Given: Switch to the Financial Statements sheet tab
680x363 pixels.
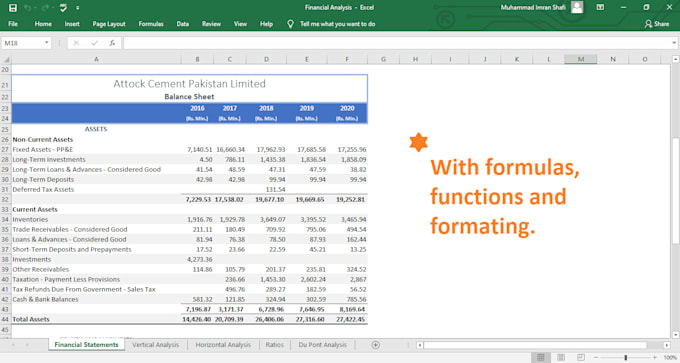Looking at the screenshot, I should pos(86,345).
